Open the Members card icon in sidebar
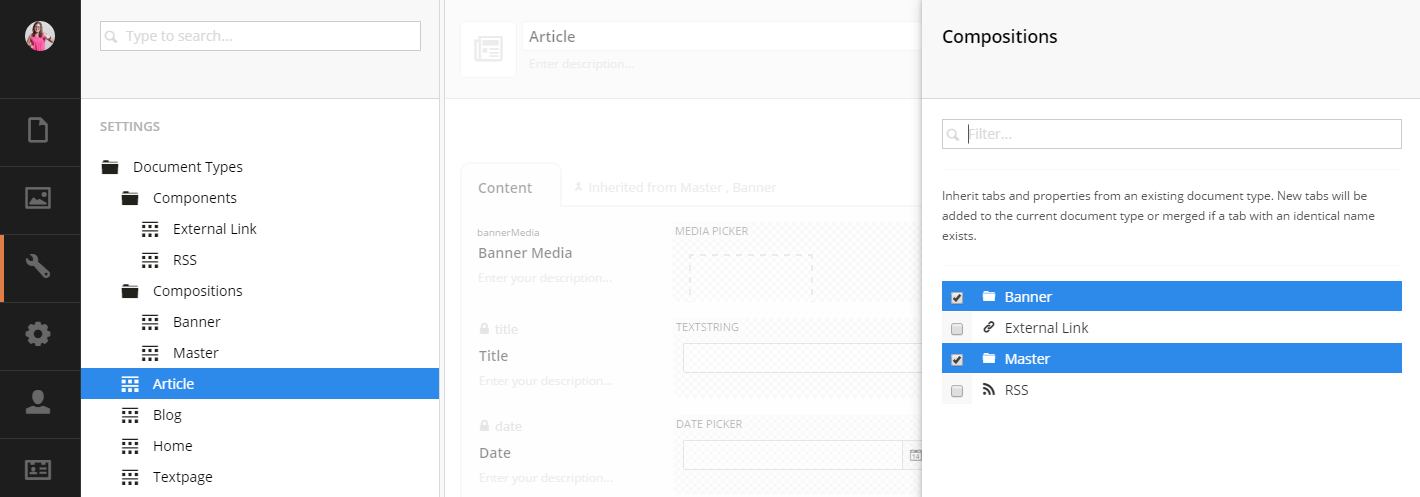The height and width of the screenshot is (497, 1420). tap(38, 469)
